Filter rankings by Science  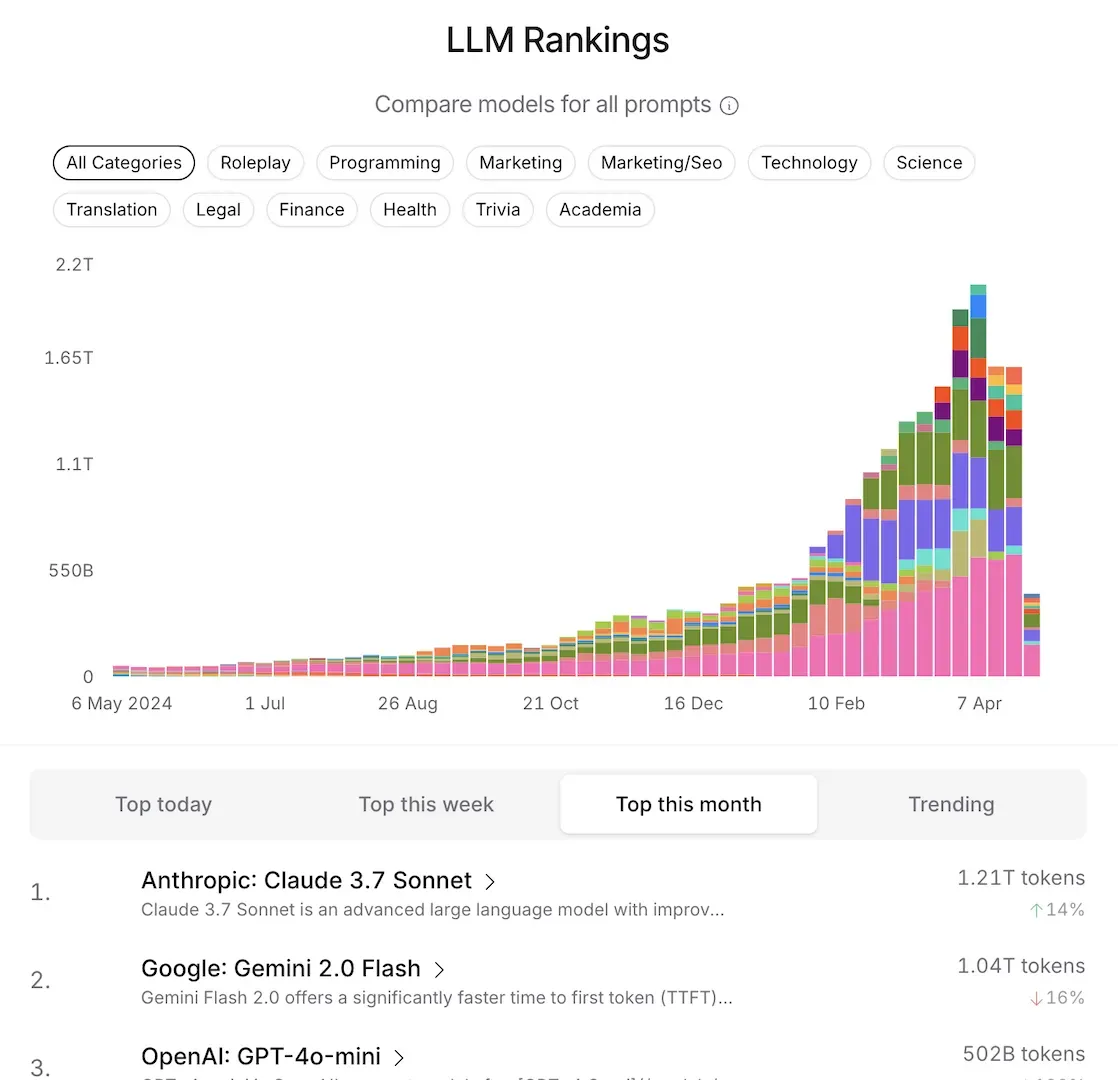point(929,163)
